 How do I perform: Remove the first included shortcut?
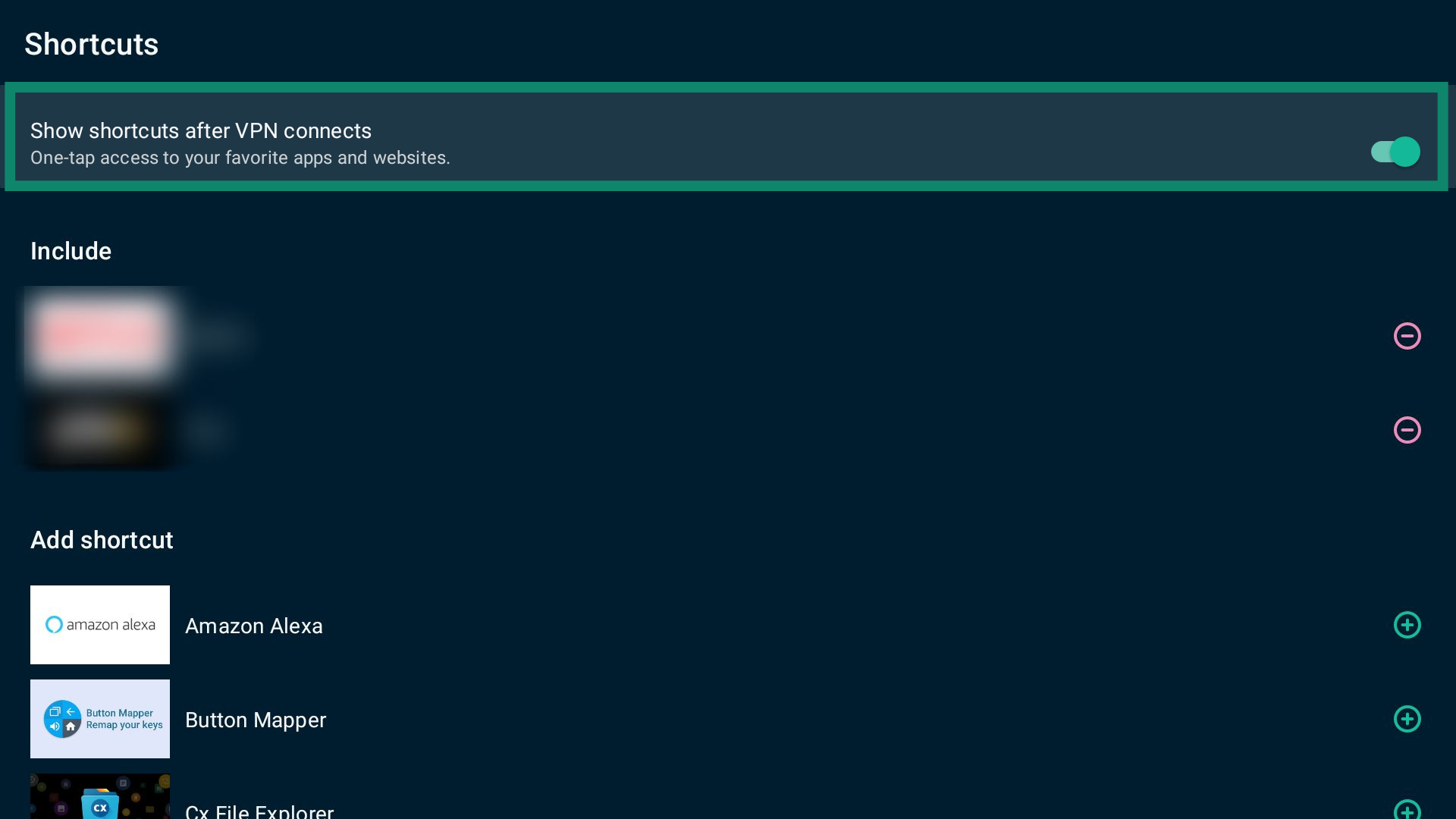(1407, 336)
